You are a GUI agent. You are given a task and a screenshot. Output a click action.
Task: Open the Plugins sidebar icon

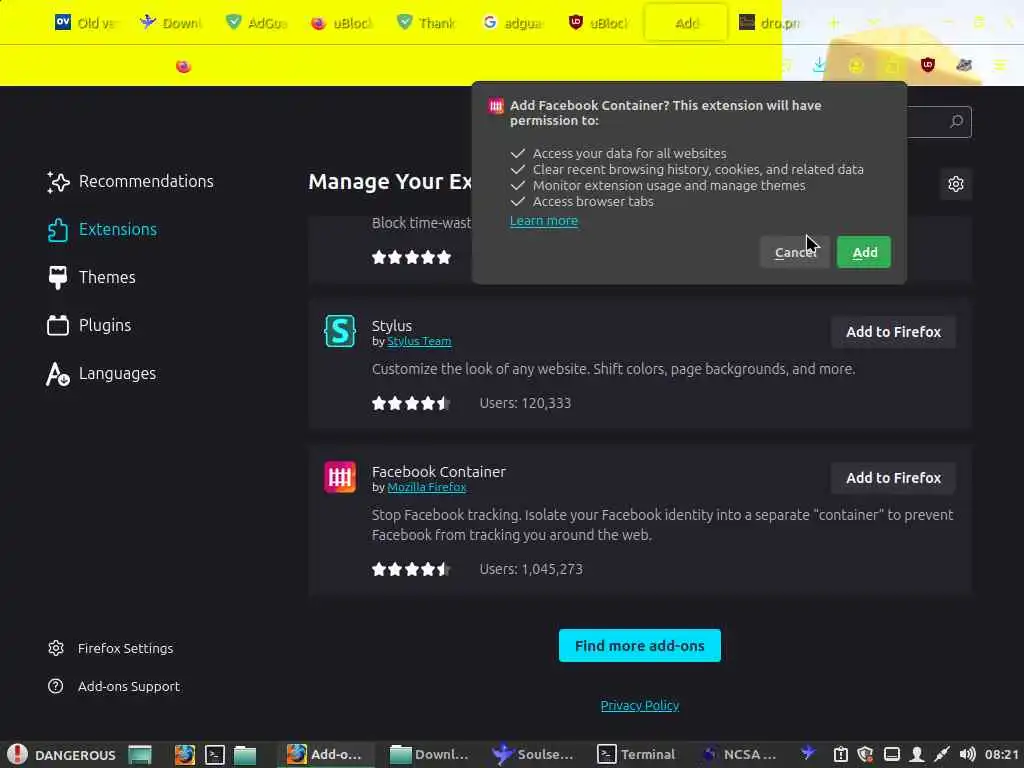click(x=57, y=325)
